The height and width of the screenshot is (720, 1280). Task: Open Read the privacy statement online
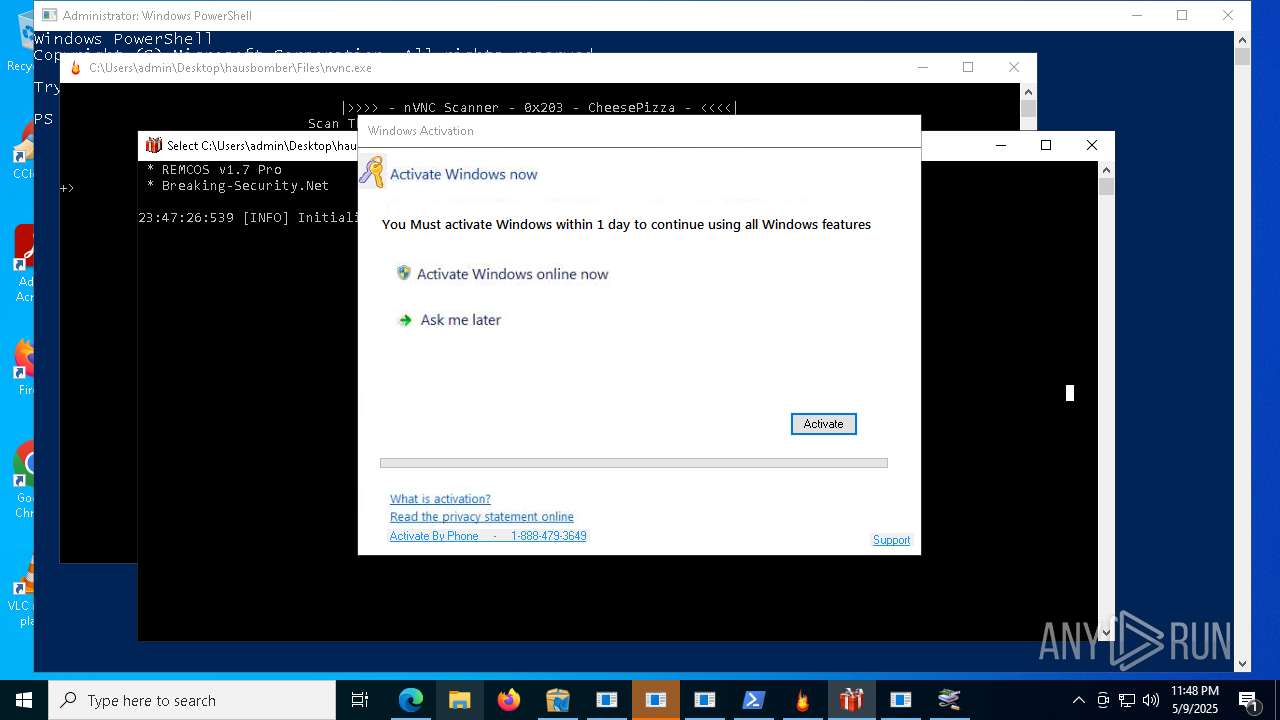tap(482, 517)
